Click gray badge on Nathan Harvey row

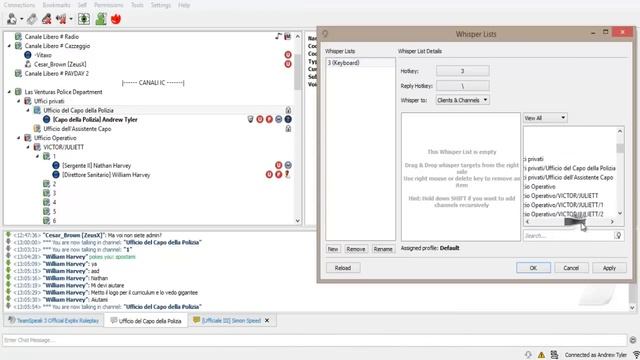(288, 165)
